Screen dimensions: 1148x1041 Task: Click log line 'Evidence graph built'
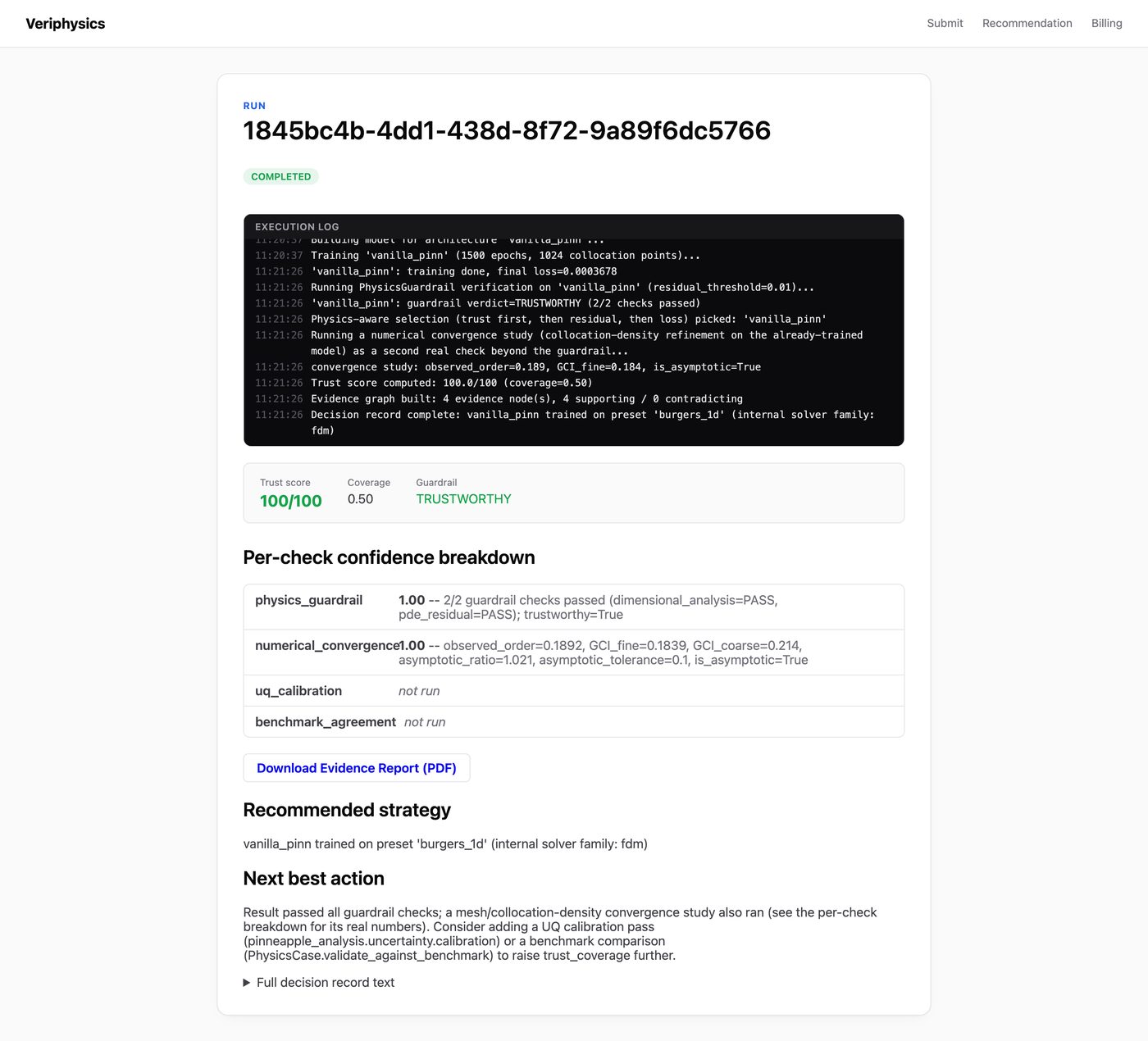526,399
